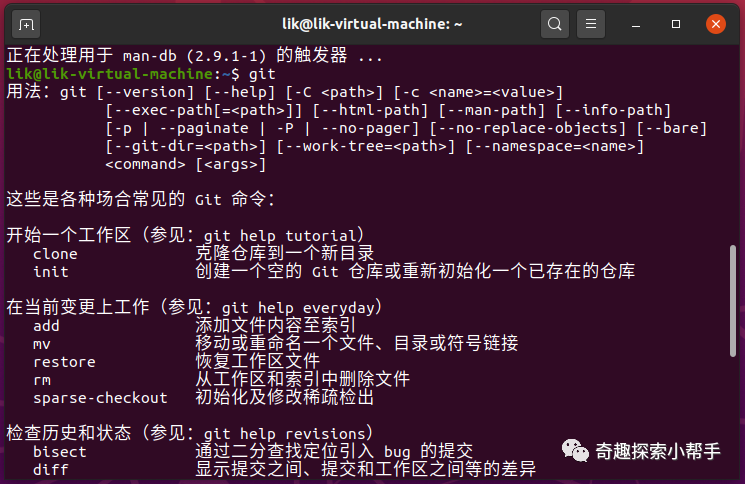Image resolution: width=745 pixels, height=484 pixels.
Task: Click the 'restore' command entry
Action: pyautogui.click(x=64, y=361)
